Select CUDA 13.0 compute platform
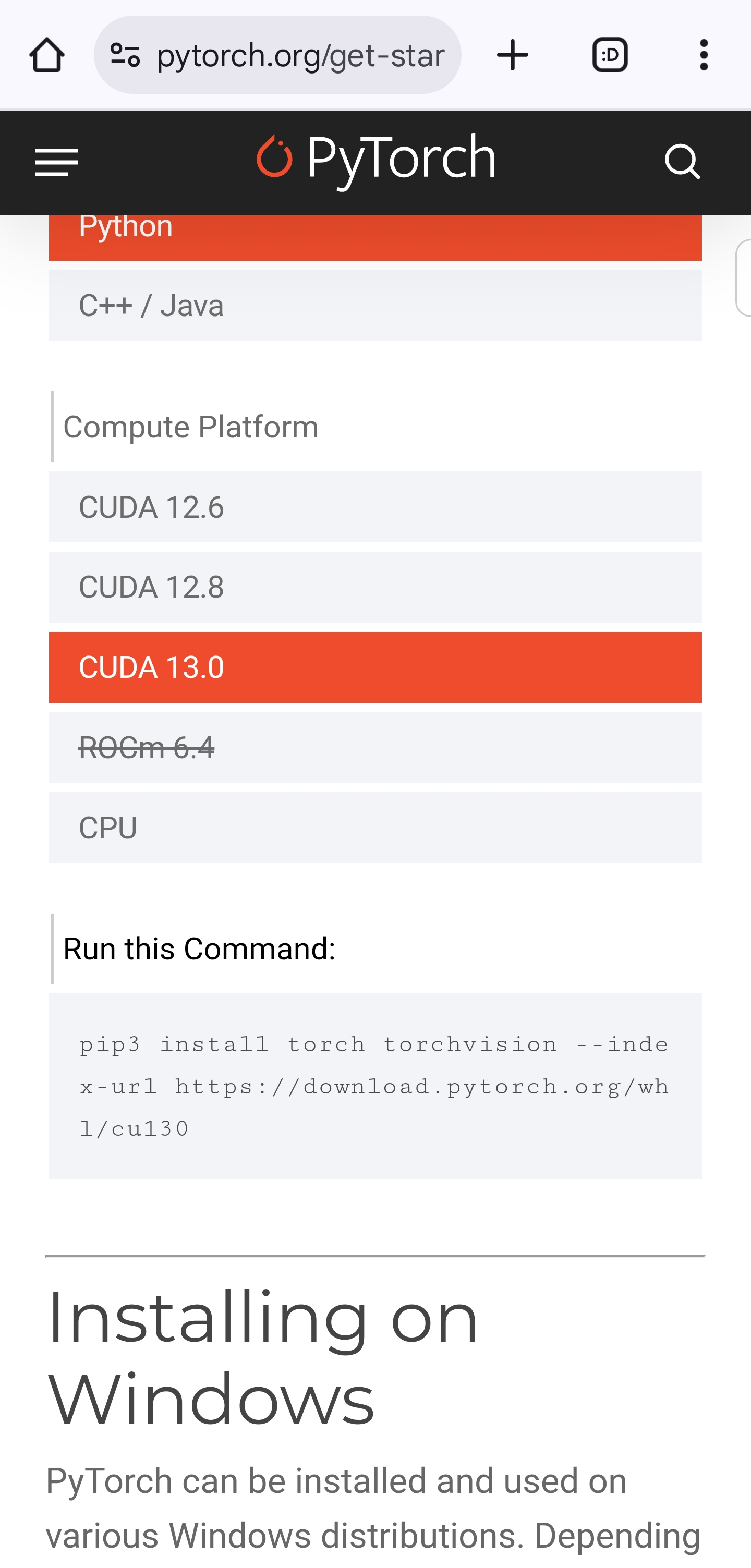The image size is (751, 1568). point(375,667)
